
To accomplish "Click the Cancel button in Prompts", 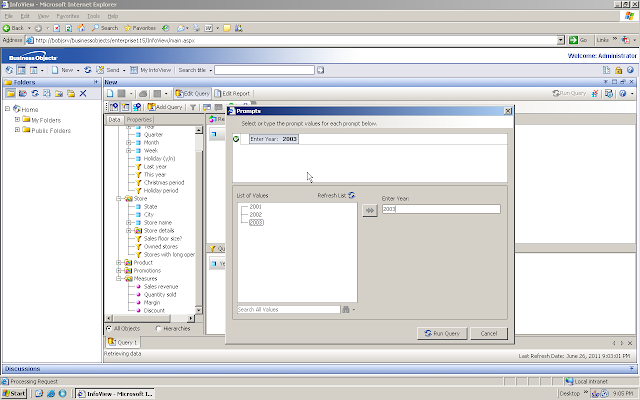I will 489,333.
